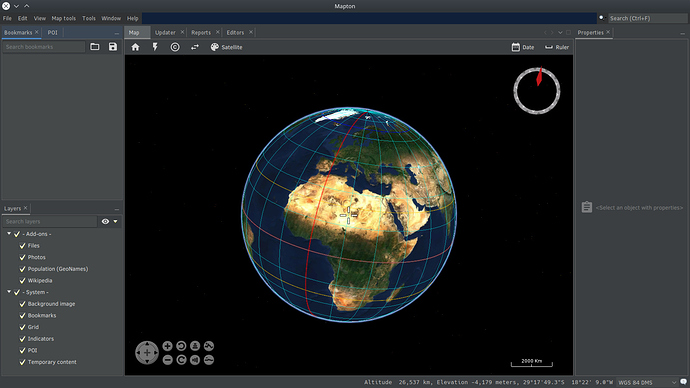Click the Ruler button
The height and width of the screenshot is (388, 690).
coord(557,47)
